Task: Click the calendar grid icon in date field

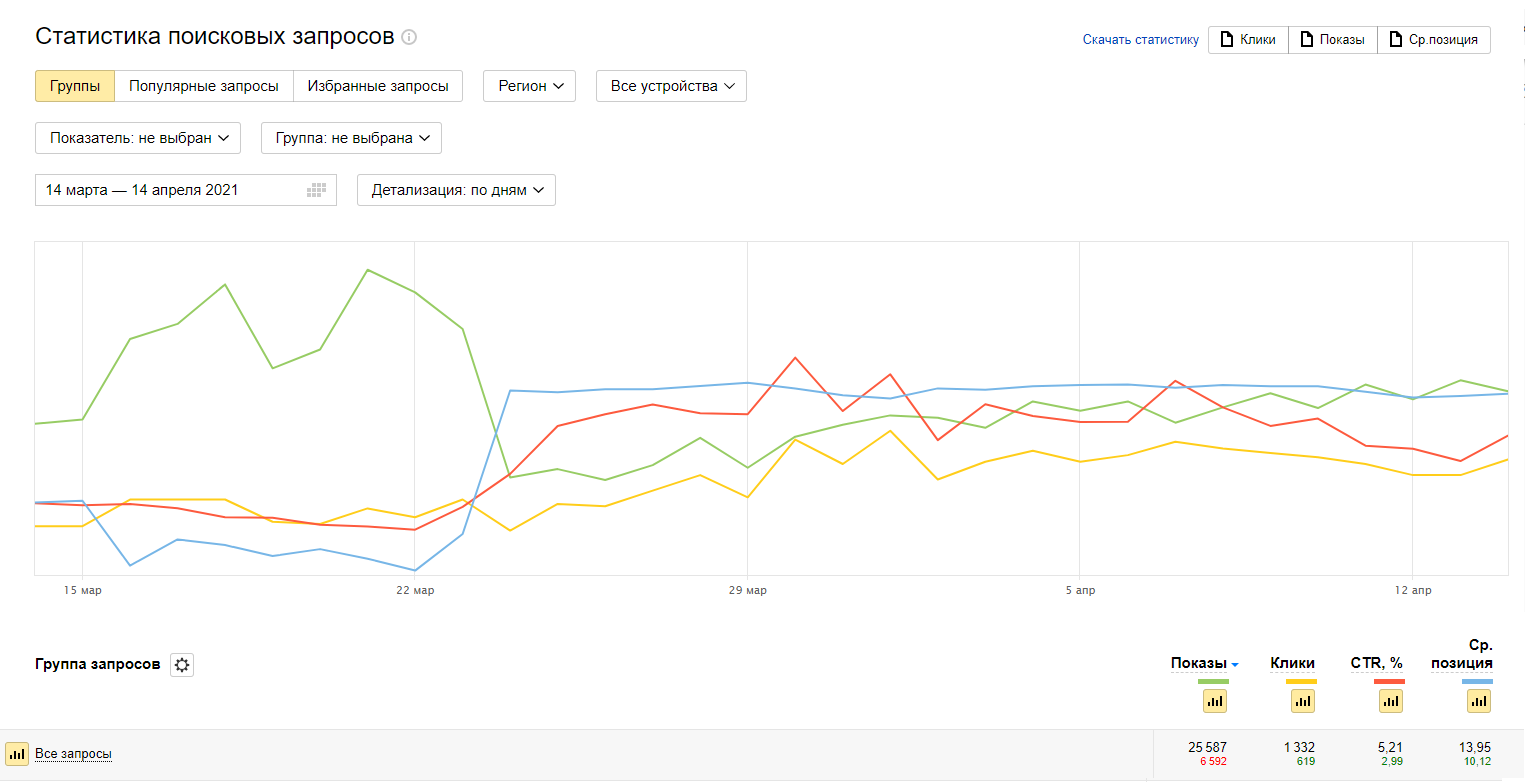Action: [x=317, y=190]
